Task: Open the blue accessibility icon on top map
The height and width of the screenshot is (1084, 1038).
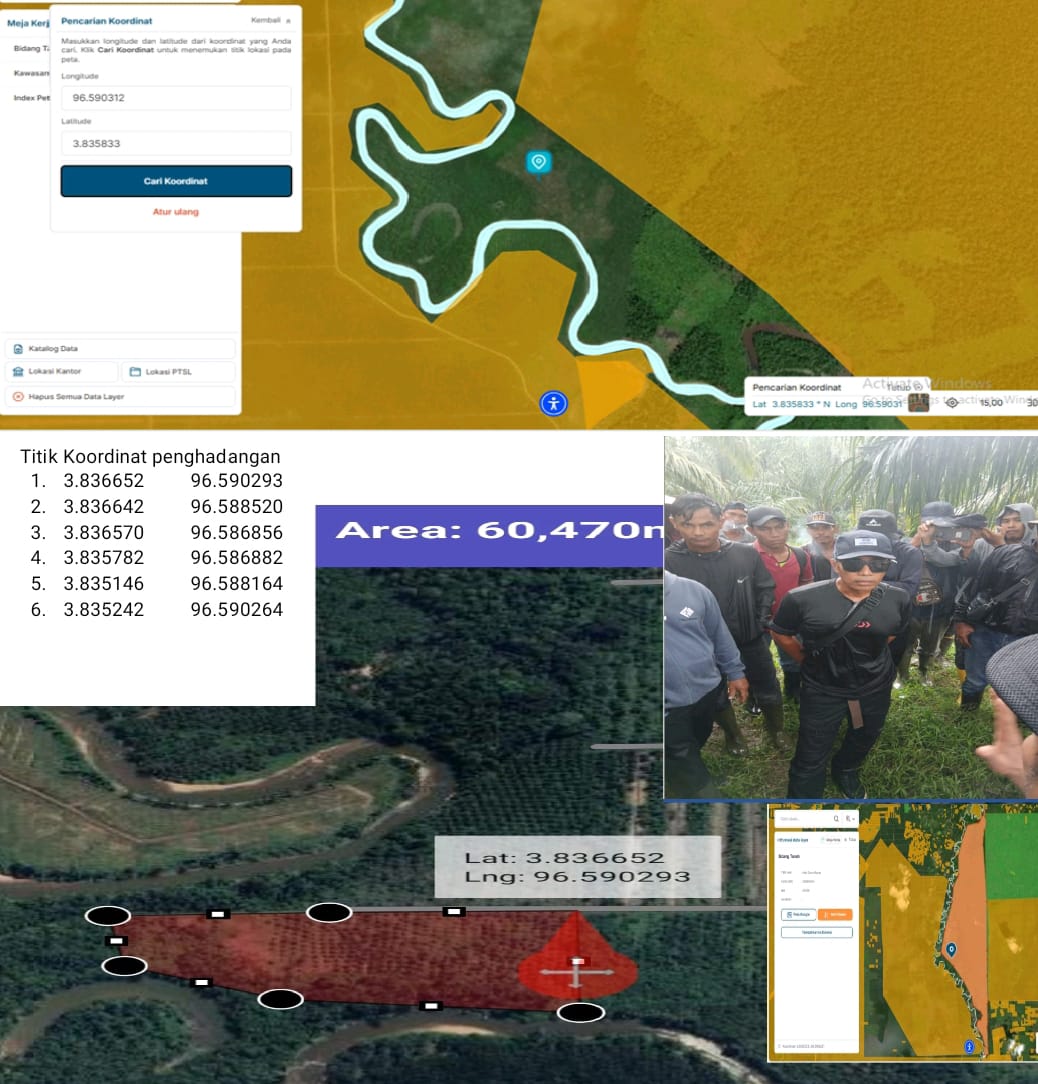Action: [553, 403]
